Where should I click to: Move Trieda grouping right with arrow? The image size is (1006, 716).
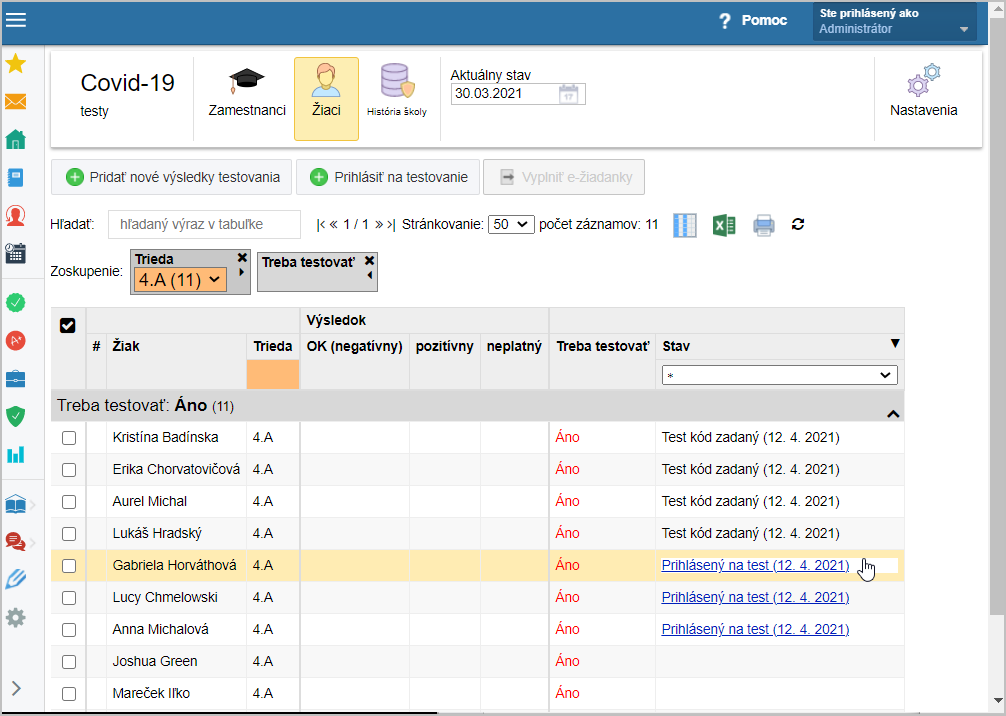(242, 272)
